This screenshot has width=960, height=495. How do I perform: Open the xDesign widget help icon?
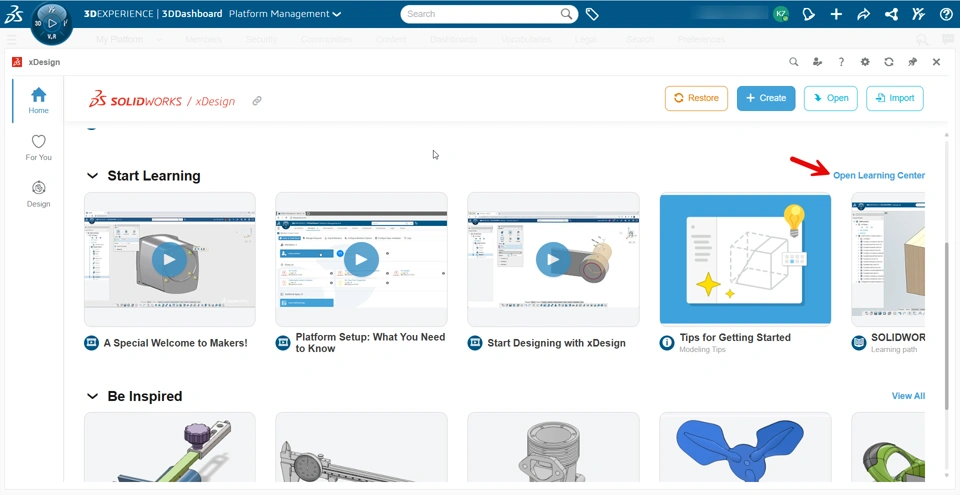point(841,62)
